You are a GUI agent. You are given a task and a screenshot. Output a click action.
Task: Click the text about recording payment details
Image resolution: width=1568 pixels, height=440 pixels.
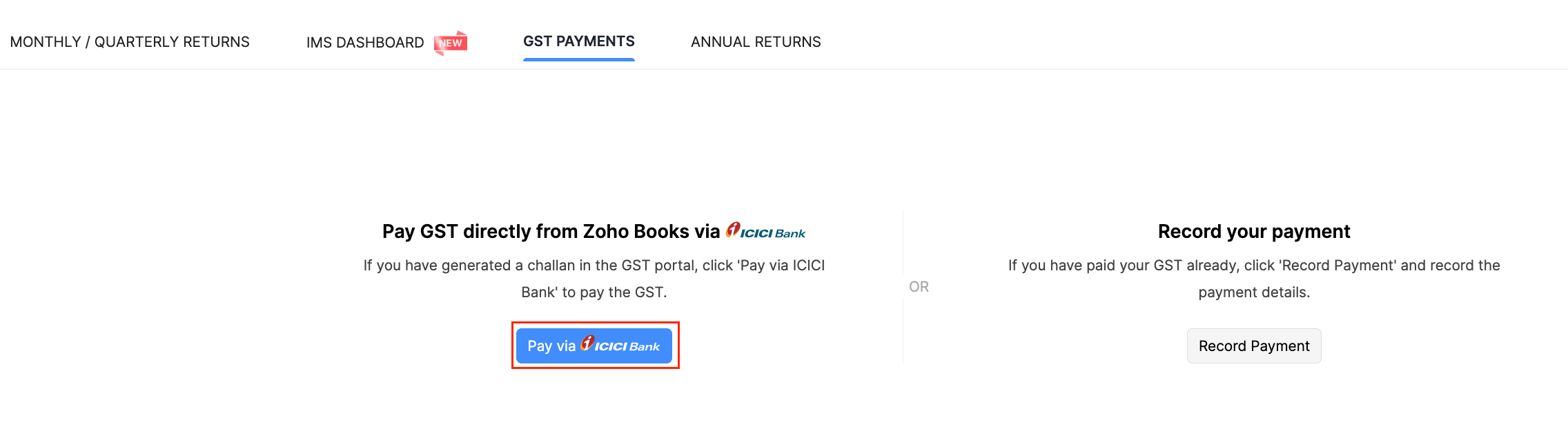click(1254, 278)
